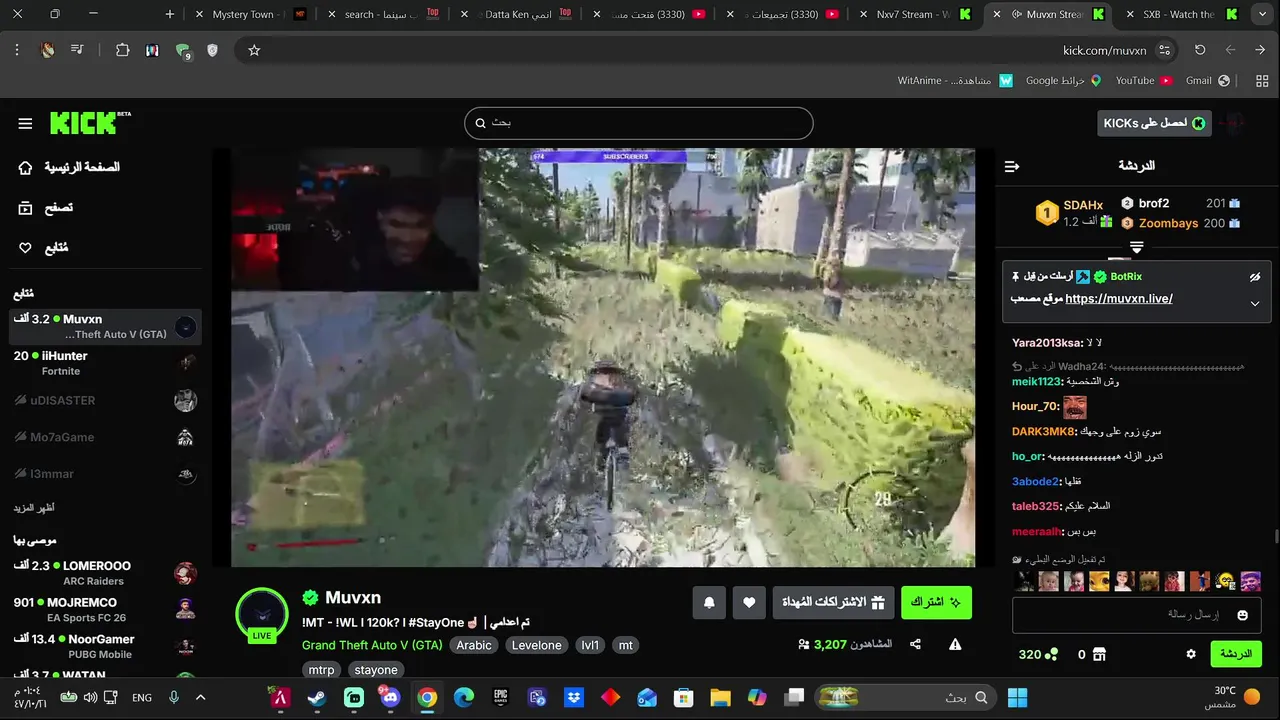The width and height of the screenshot is (1280, 720).
Task: Open offline channel l3mmar
Action: (x=105, y=473)
